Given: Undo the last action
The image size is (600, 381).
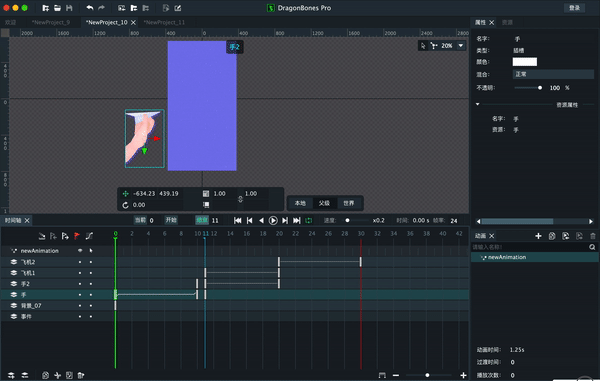Looking at the screenshot, I should point(90,8).
